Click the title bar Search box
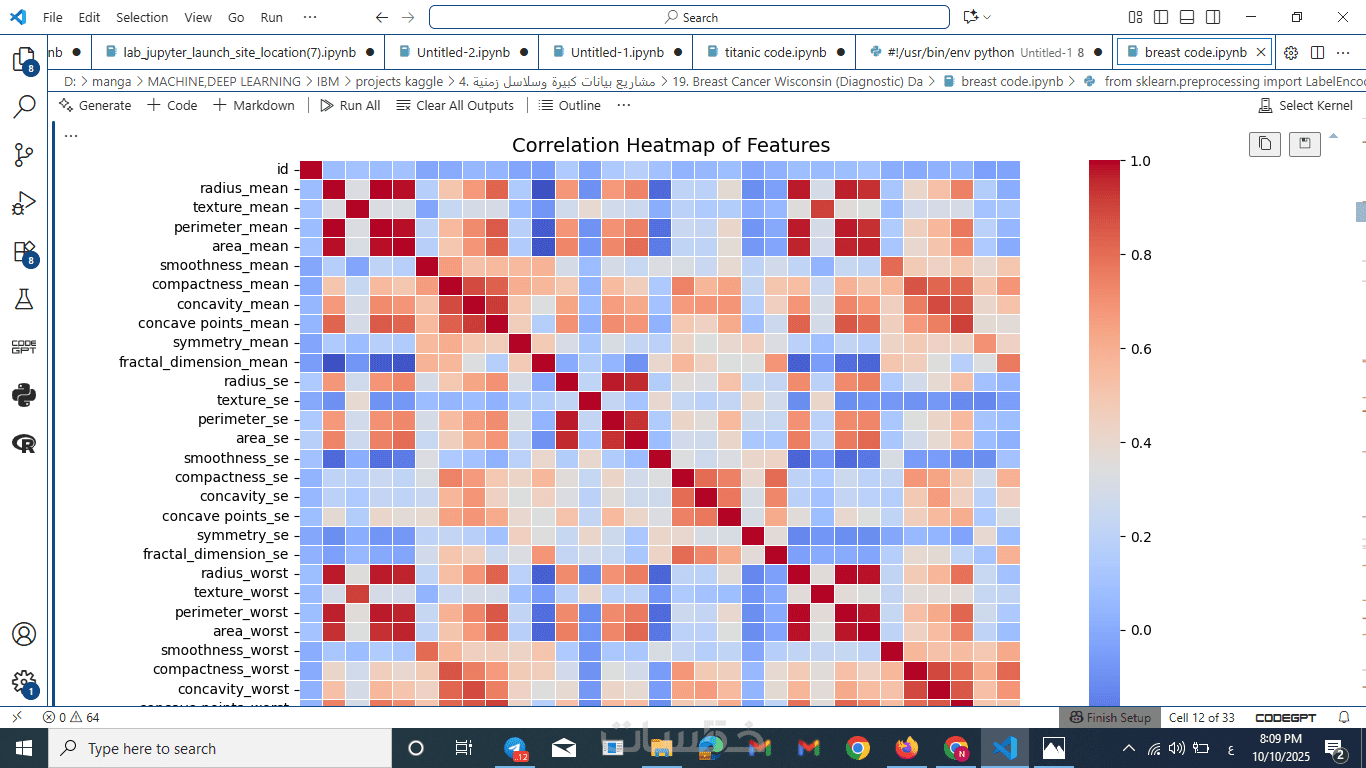The width and height of the screenshot is (1366, 768). pyautogui.click(x=689, y=17)
